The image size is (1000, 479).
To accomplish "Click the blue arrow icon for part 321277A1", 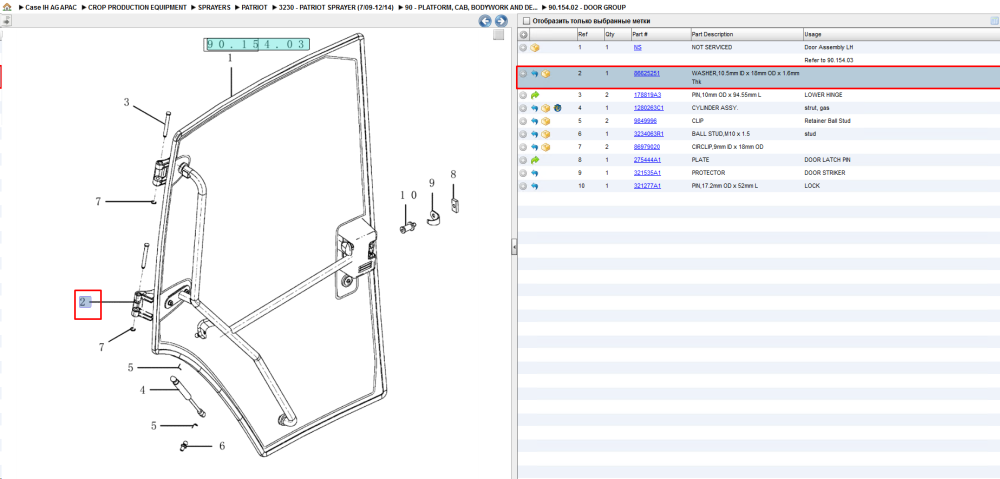I will [x=534, y=186].
